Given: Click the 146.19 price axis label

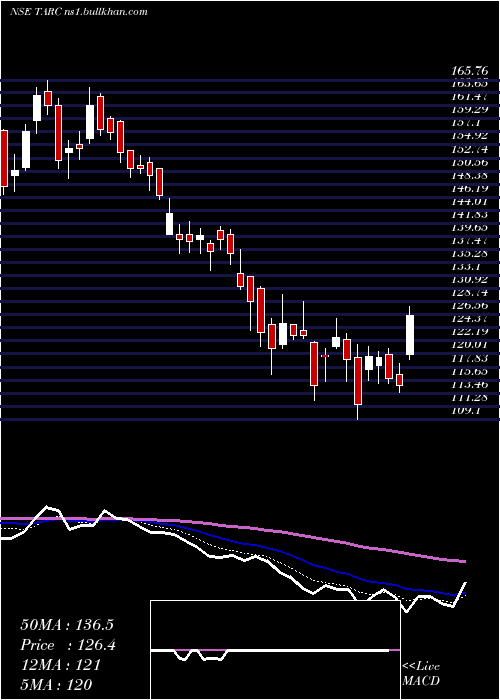Looking at the screenshot, I should pos(470,188).
